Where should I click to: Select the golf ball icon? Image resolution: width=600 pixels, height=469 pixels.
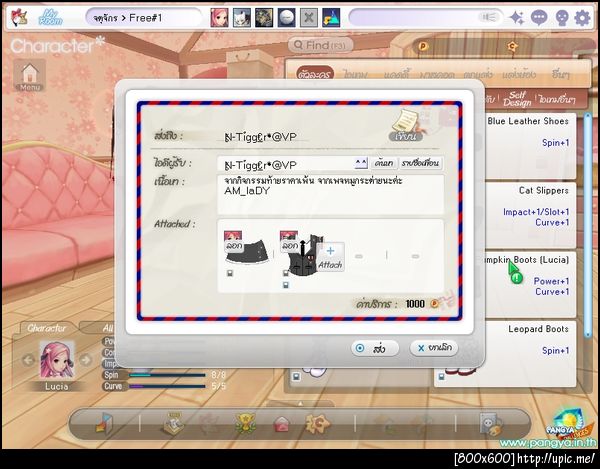click(287, 18)
